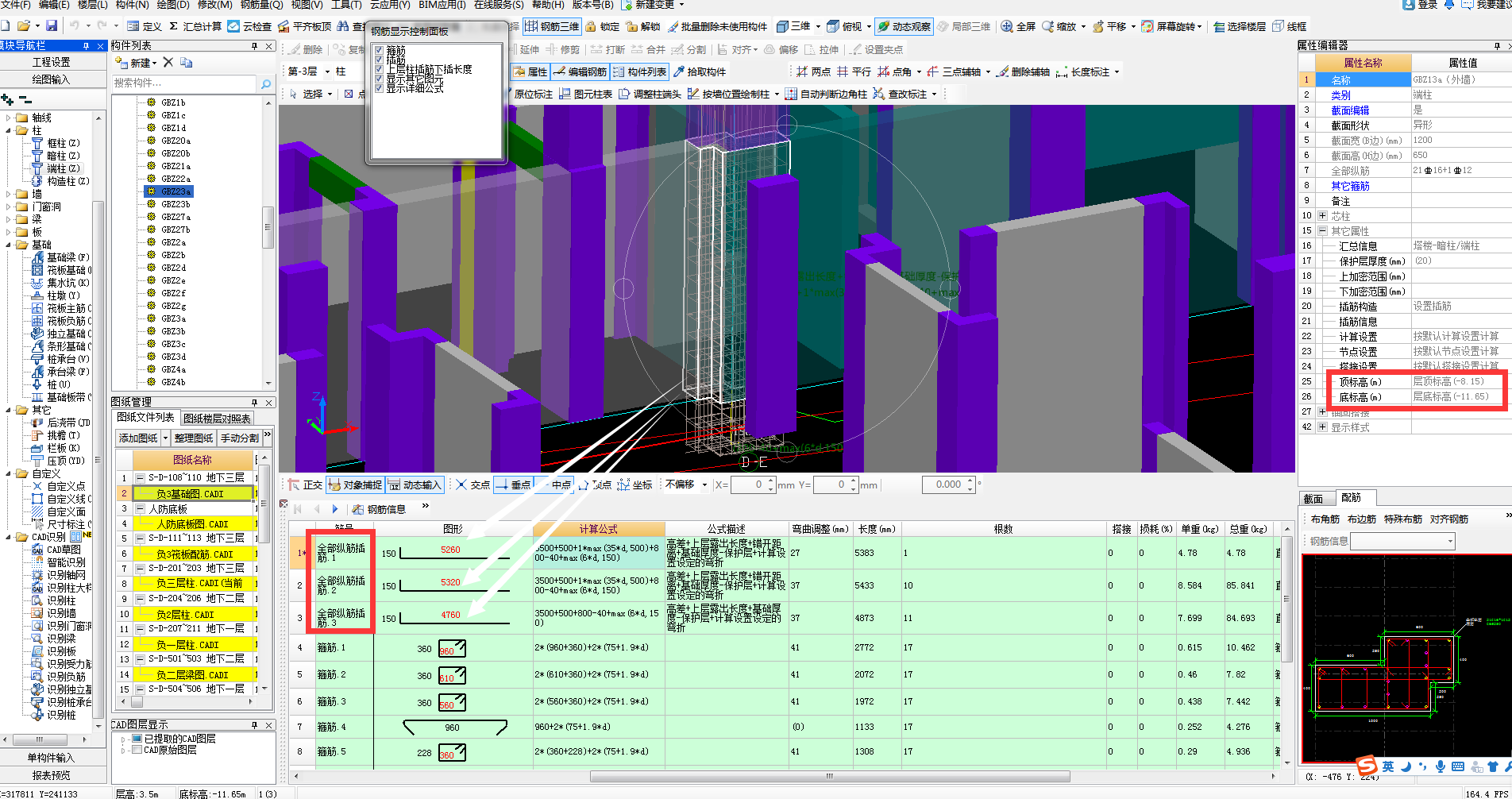Screen dimensions: 1512x799
Task: Switch to 图纸楼层对照表 tab
Action: tap(218, 418)
